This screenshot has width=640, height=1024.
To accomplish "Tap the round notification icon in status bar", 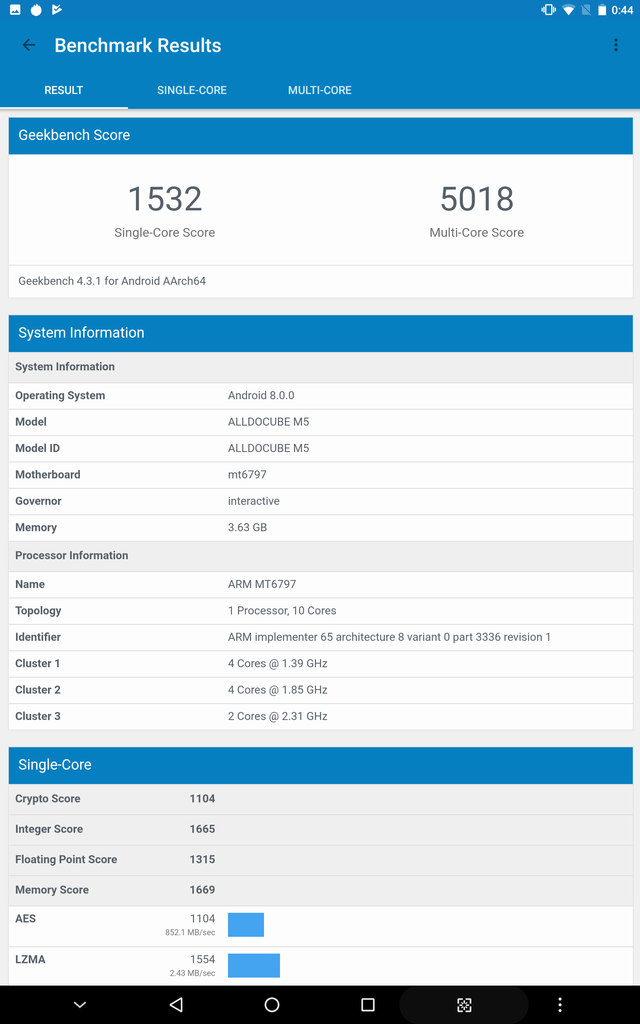I will [x=36, y=10].
